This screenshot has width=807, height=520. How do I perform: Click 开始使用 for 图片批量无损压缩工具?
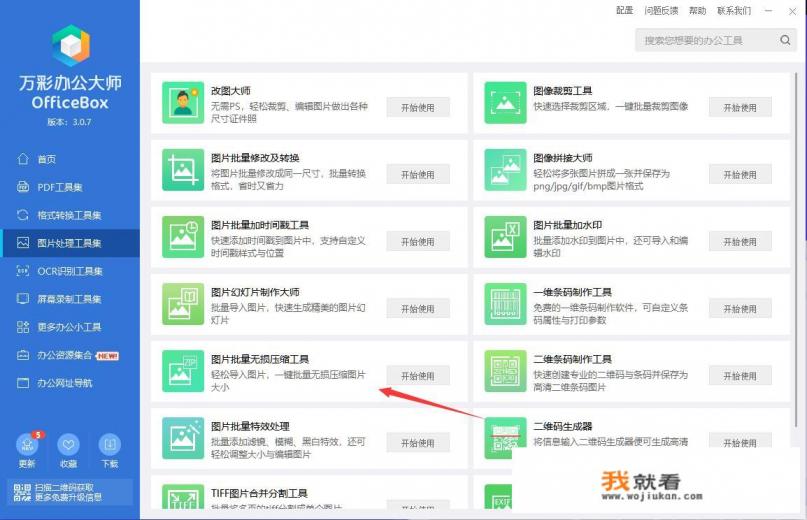[418, 376]
